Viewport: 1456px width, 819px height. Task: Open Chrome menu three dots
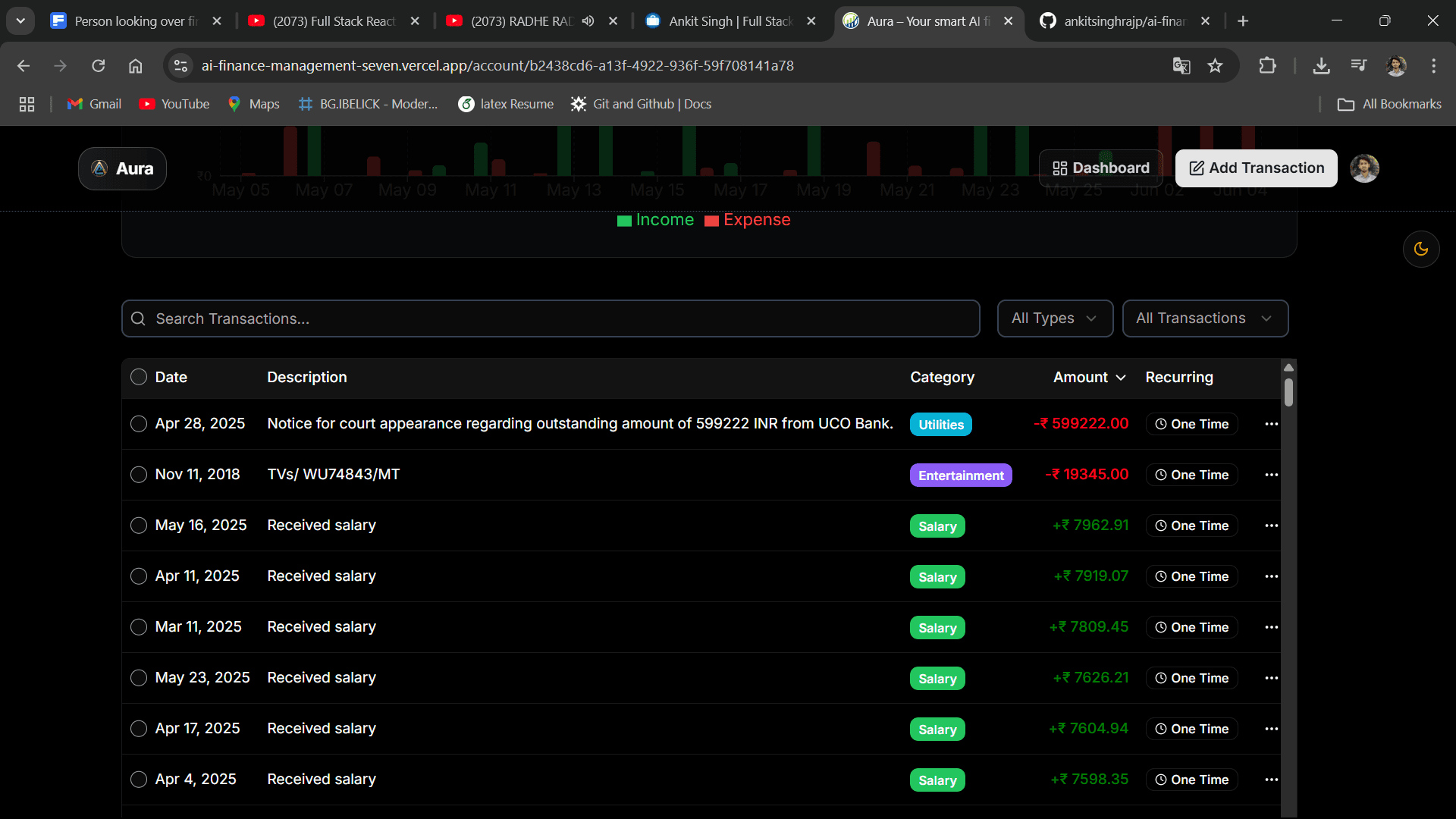[1433, 66]
